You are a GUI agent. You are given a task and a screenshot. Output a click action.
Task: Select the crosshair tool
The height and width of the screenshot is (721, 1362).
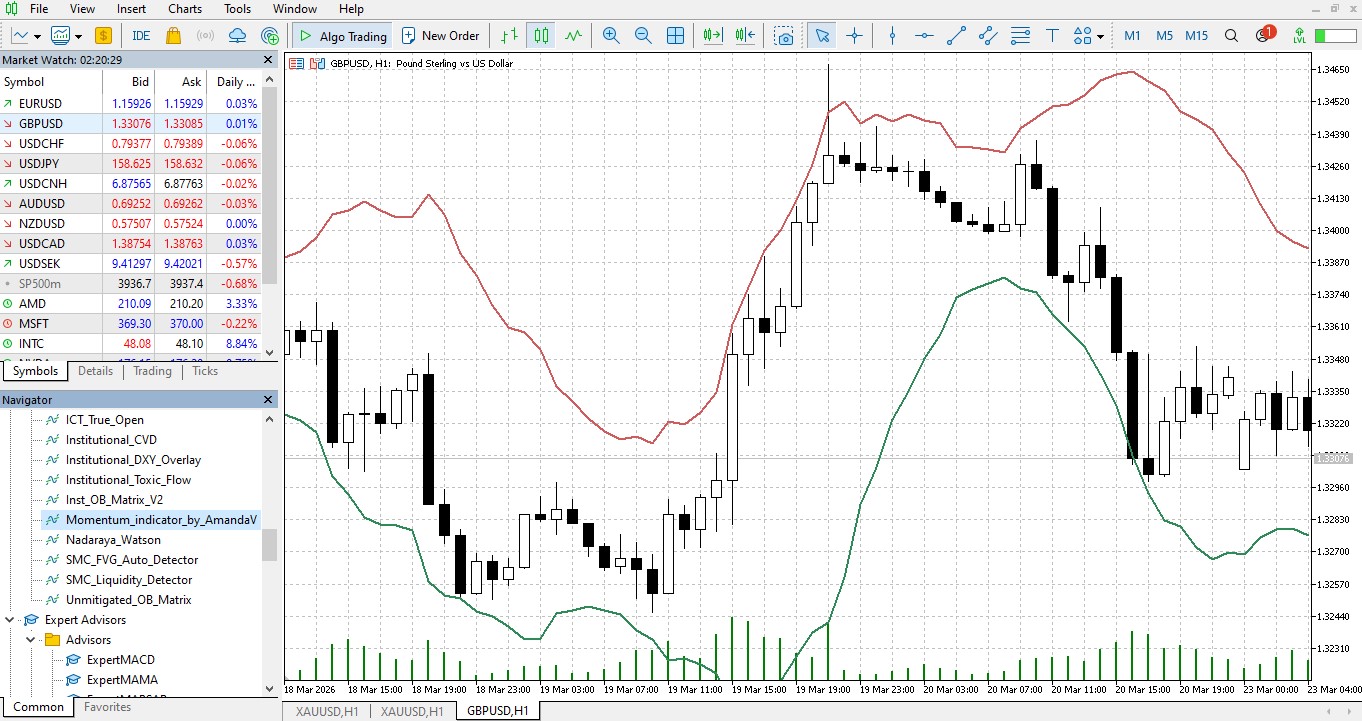[854, 36]
